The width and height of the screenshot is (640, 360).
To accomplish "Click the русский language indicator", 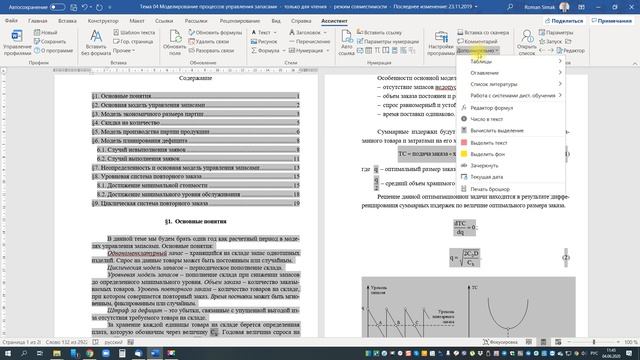I will (x=113, y=342).
